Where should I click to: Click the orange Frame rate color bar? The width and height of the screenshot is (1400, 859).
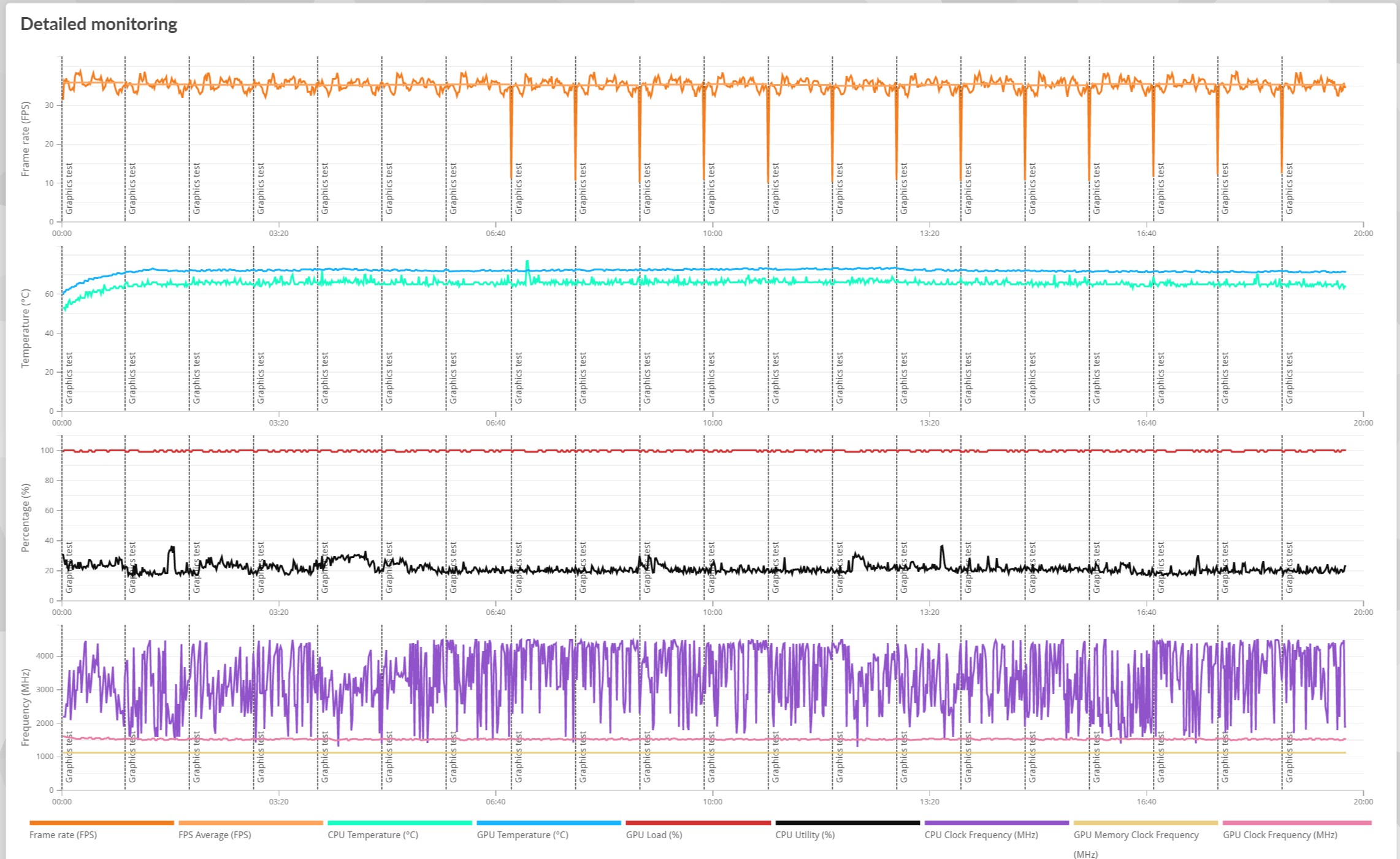102,823
